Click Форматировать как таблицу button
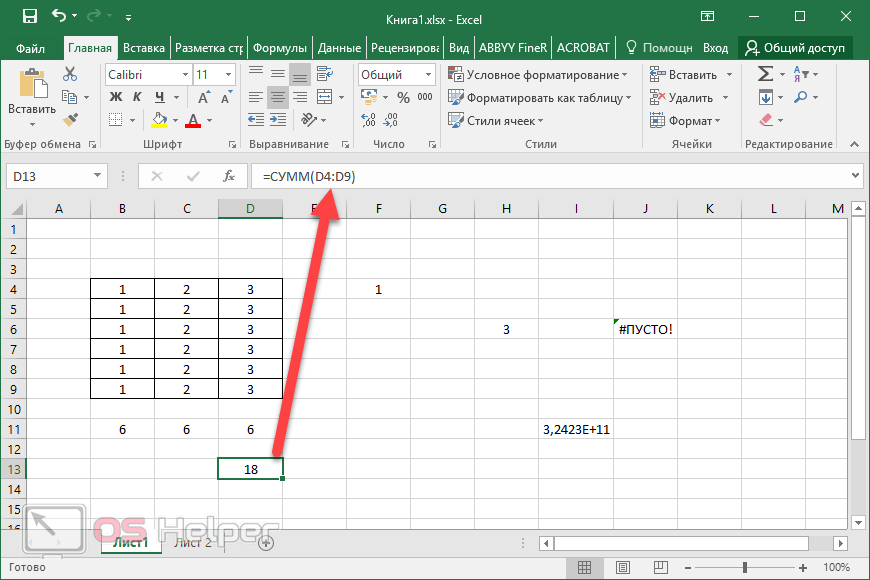This screenshot has height=580, width=870. pyautogui.click(x=539, y=98)
